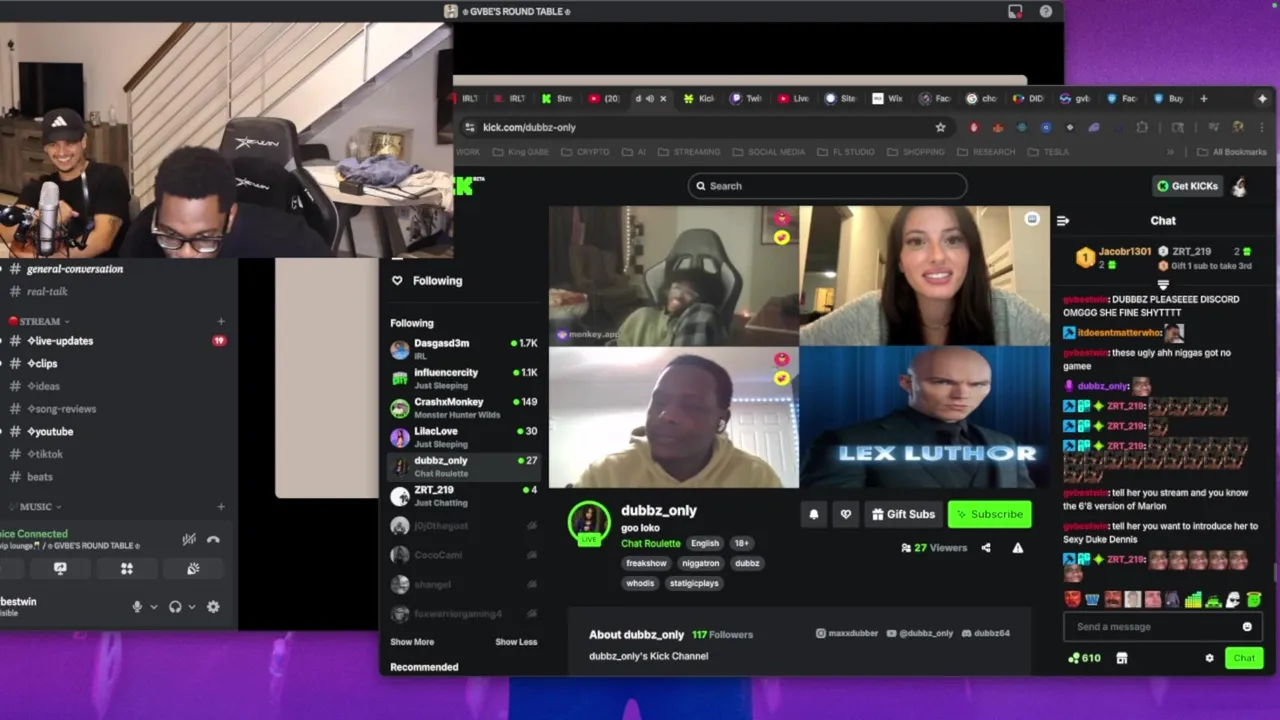Screen dimensions: 1280x720
Task: Open the Kick shop icon below chat
Action: pyautogui.click(x=1122, y=658)
